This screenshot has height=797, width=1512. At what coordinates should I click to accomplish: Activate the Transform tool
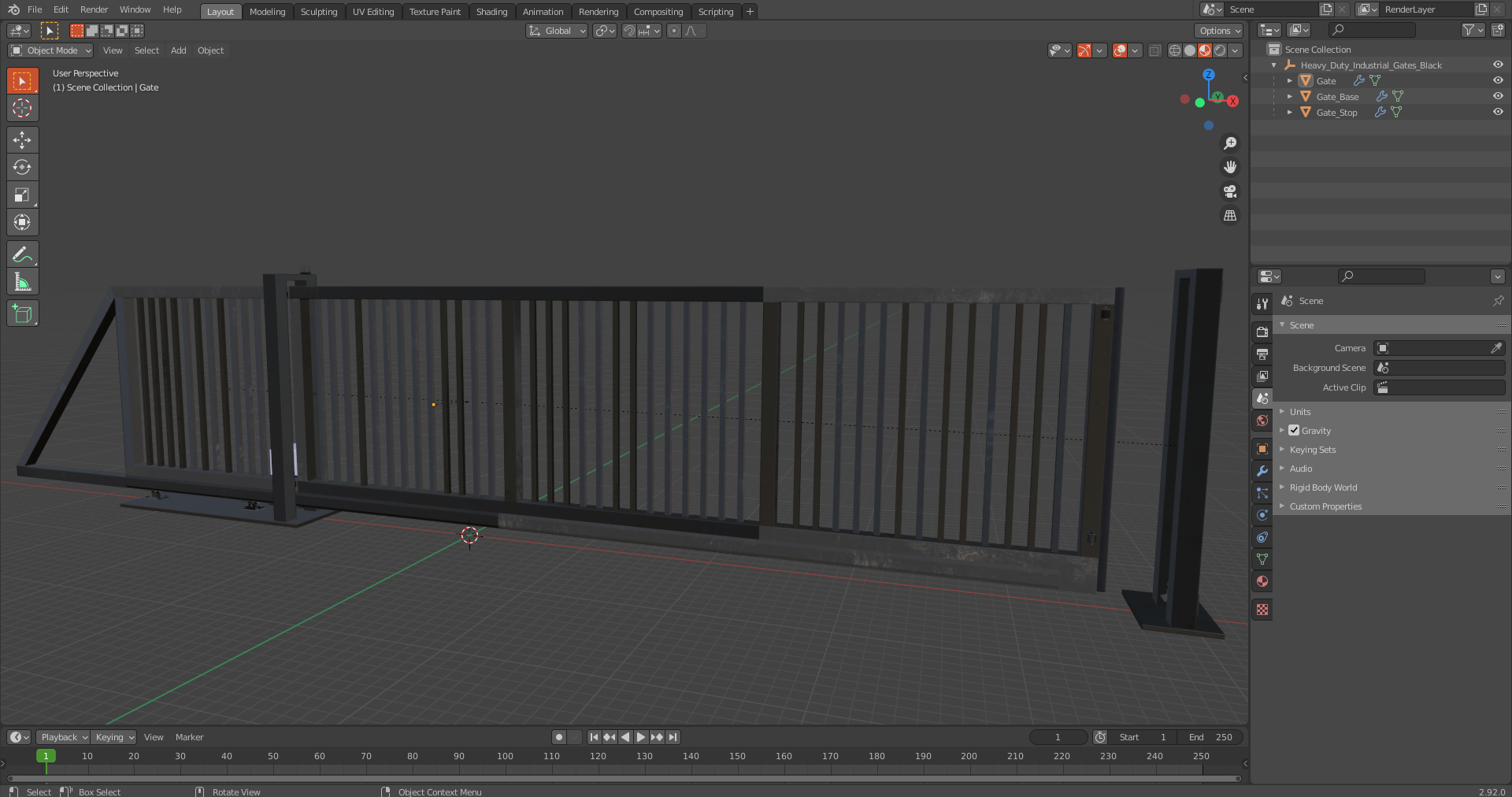[x=22, y=222]
